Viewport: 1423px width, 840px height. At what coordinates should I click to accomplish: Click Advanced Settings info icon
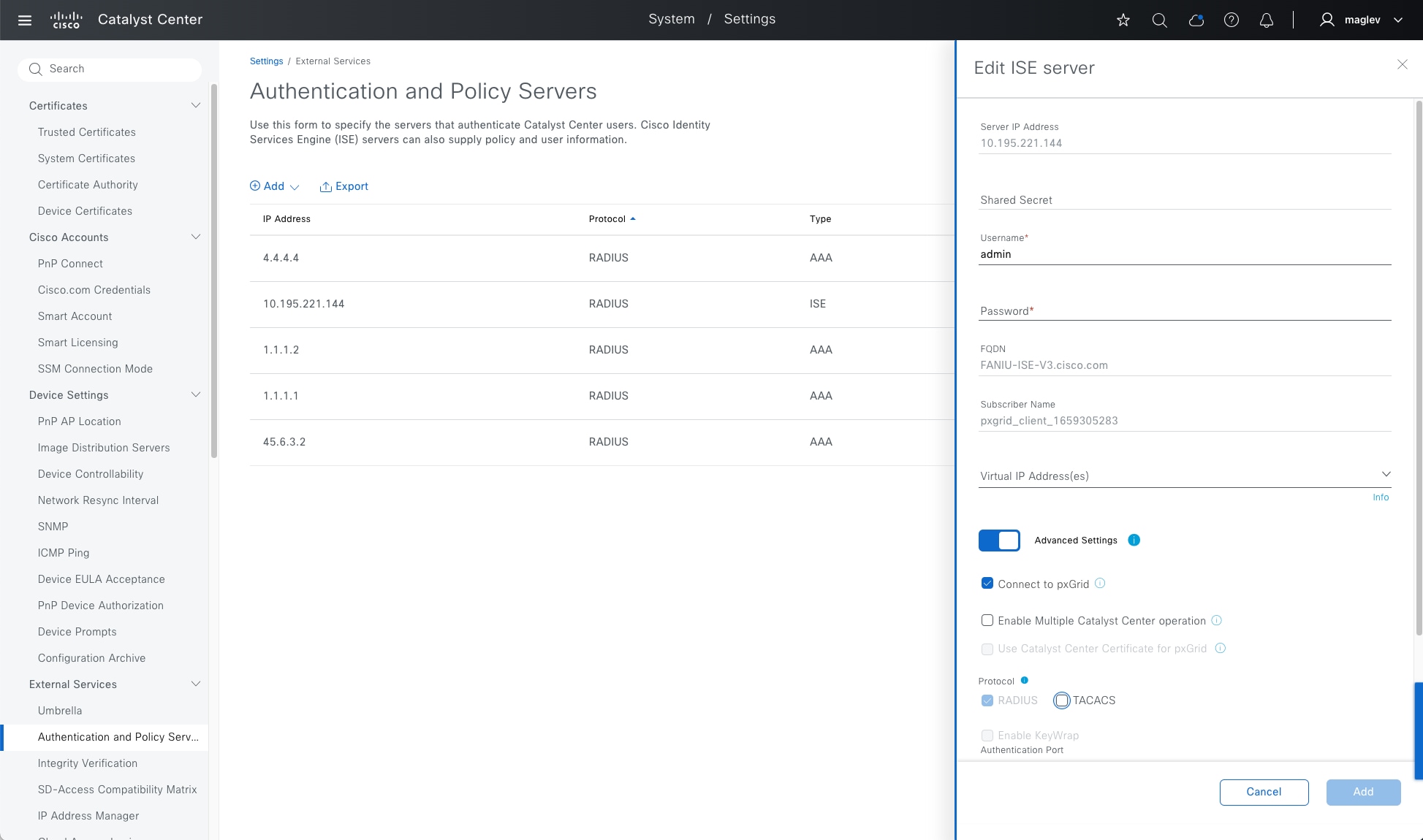point(1134,540)
